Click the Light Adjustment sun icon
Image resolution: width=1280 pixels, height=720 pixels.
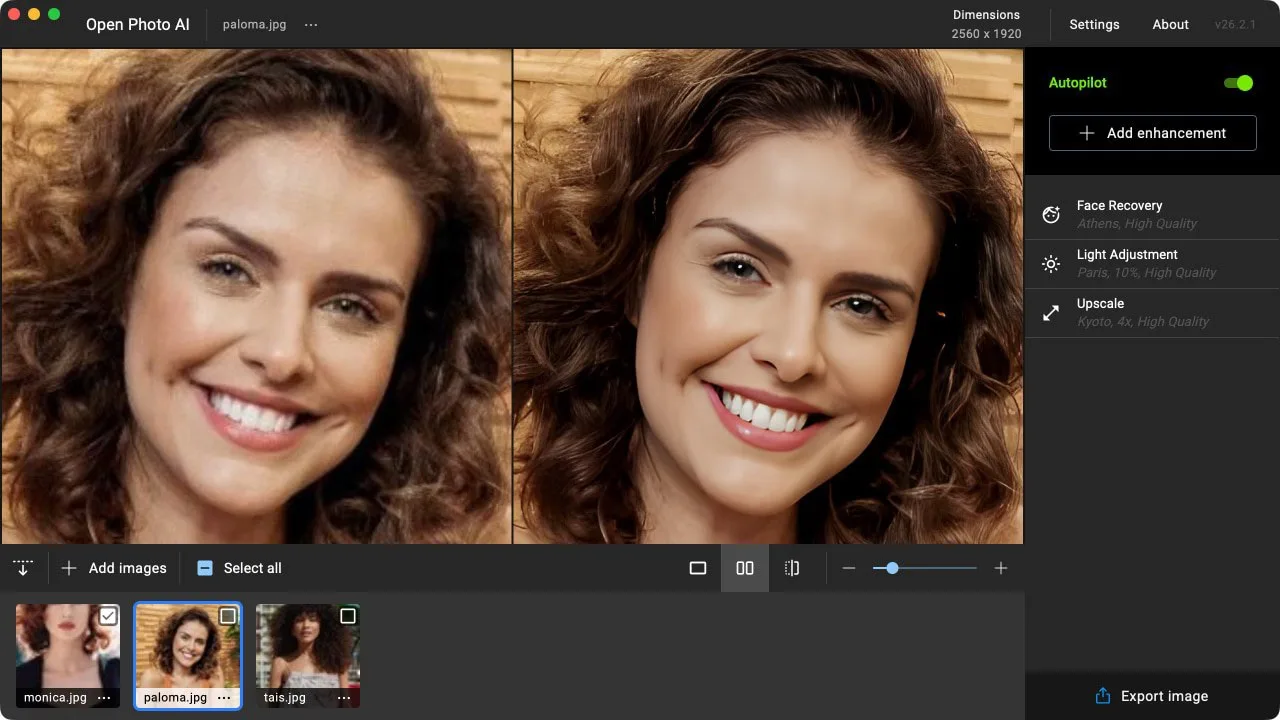coord(1051,264)
